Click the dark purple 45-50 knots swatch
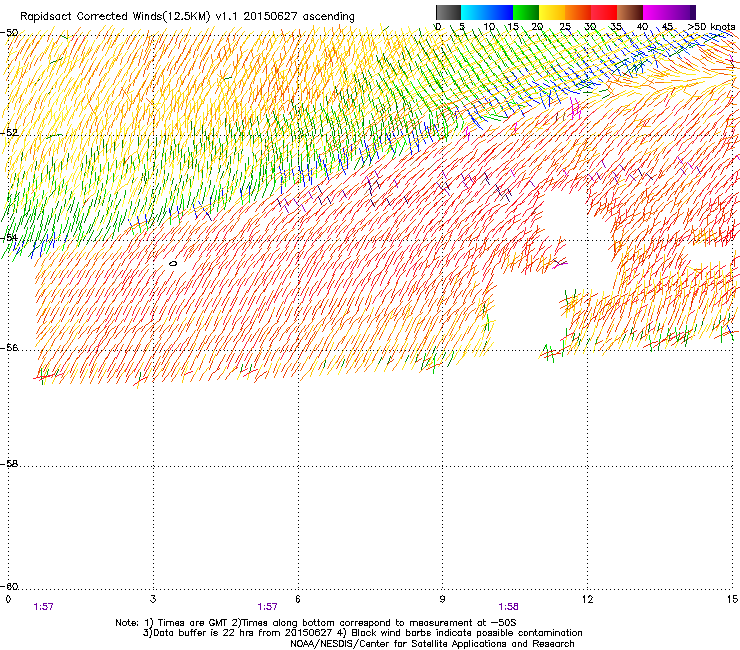740x650 pixels. (682, 12)
